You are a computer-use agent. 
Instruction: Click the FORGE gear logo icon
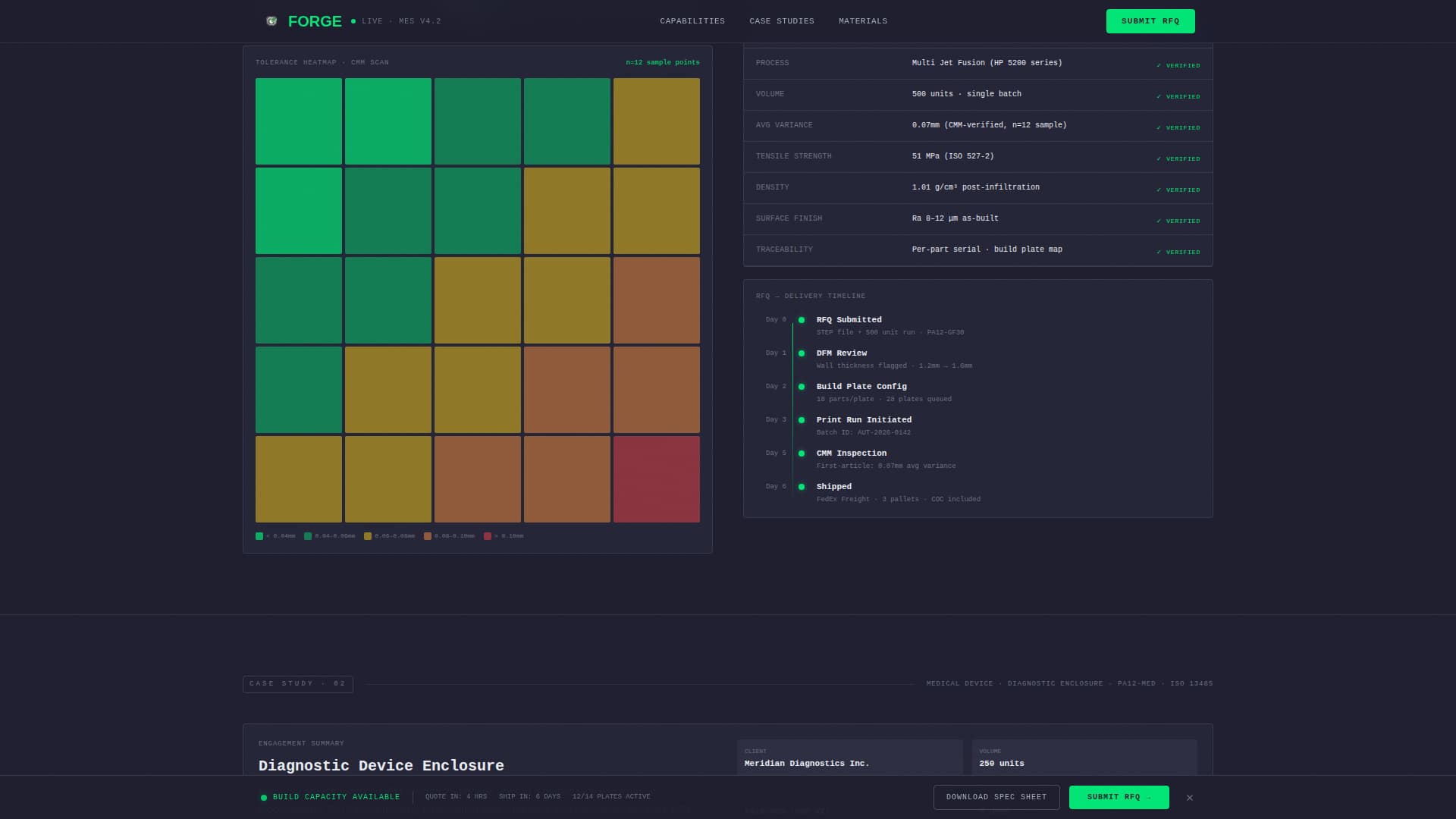(x=271, y=21)
